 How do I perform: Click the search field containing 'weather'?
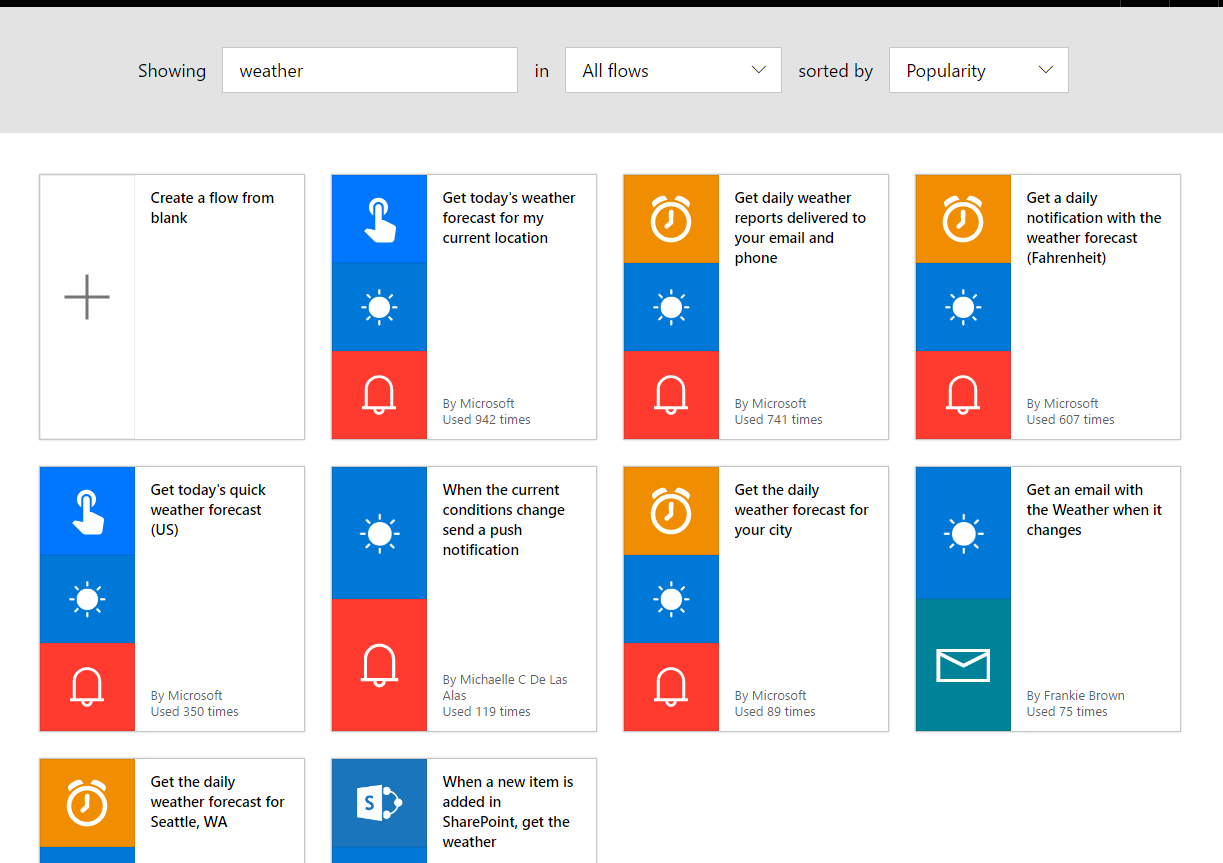click(x=370, y=70)
